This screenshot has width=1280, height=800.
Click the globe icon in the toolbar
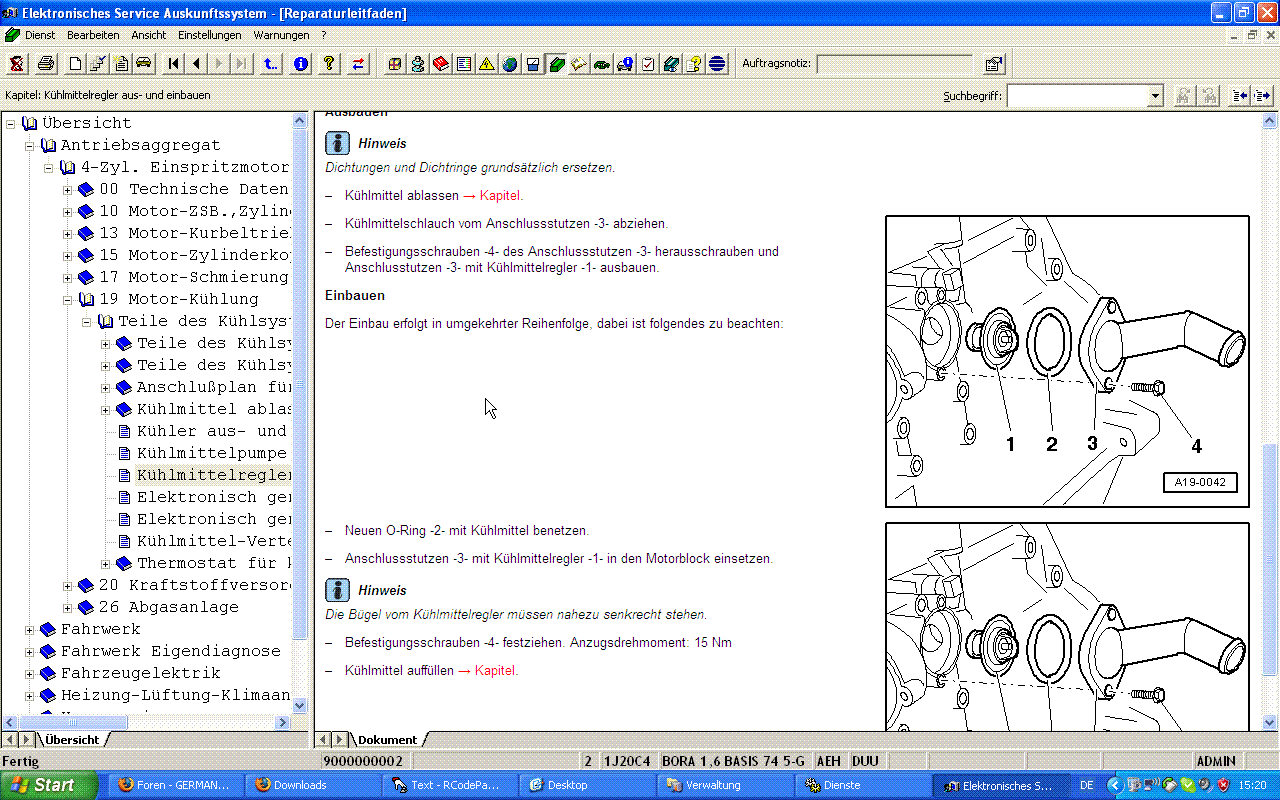(x=510, y=64)
